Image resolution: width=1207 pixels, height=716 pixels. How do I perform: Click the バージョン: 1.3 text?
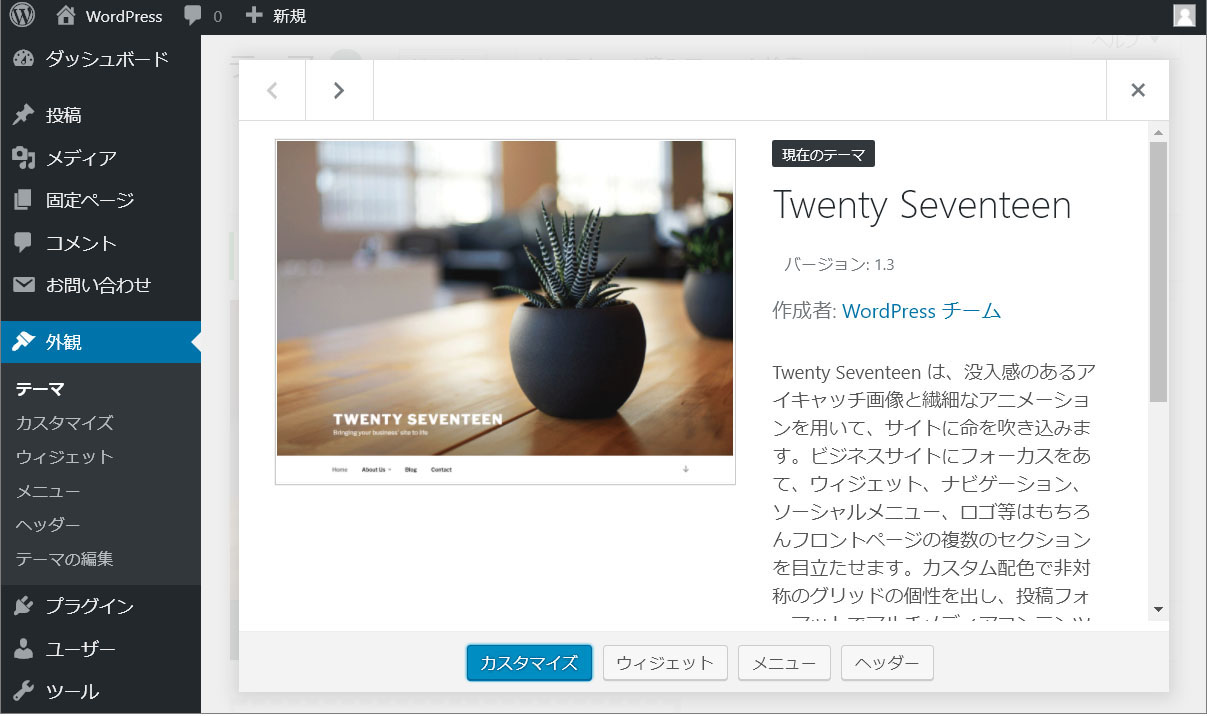(x=839, y=264)
